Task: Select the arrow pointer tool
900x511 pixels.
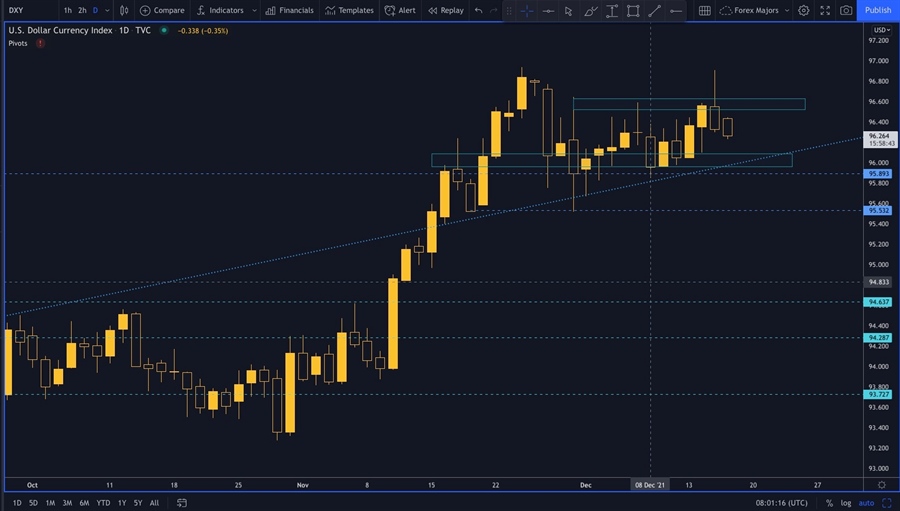Action: tap(568, 10)
